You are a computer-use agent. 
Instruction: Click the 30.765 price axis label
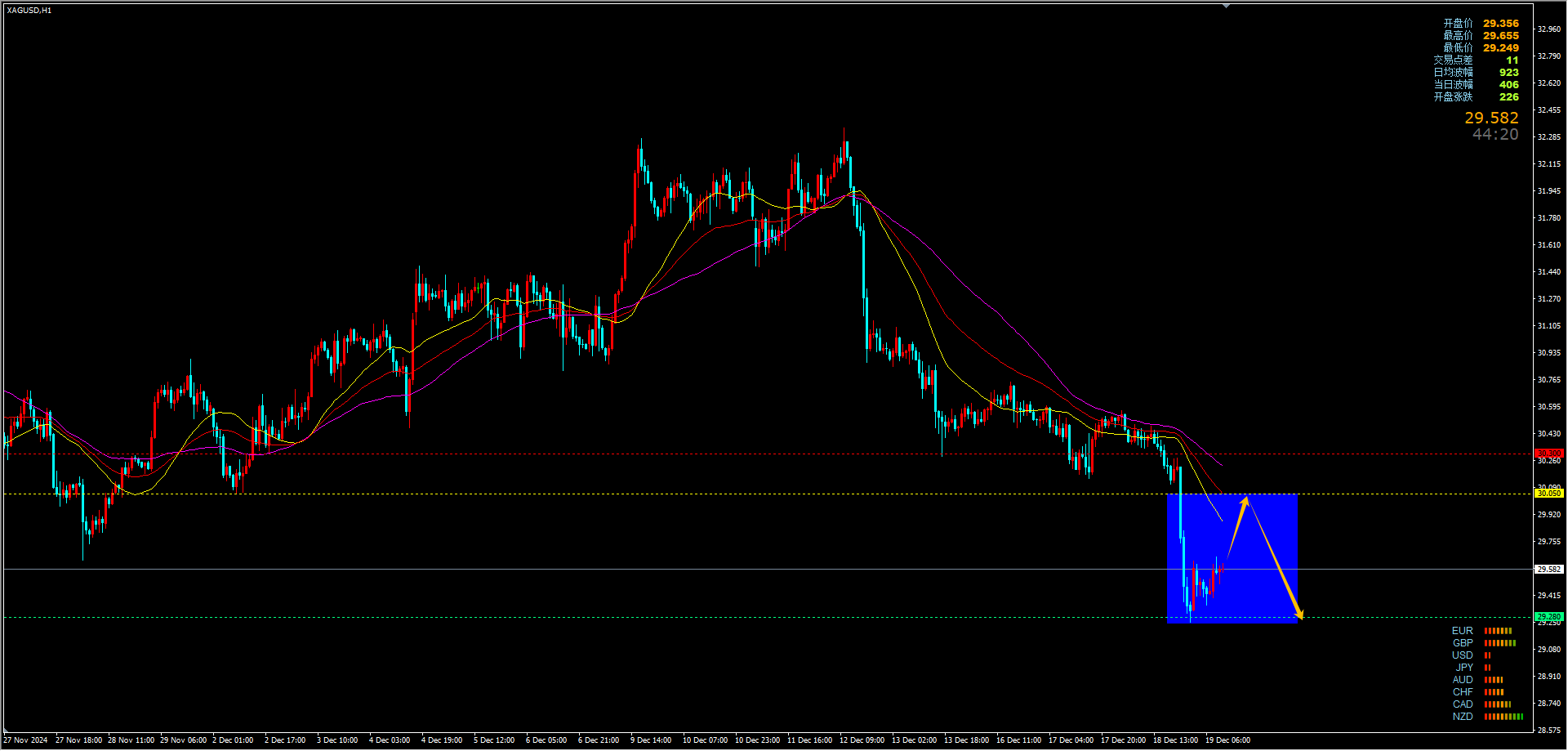tap(1548, 380)
